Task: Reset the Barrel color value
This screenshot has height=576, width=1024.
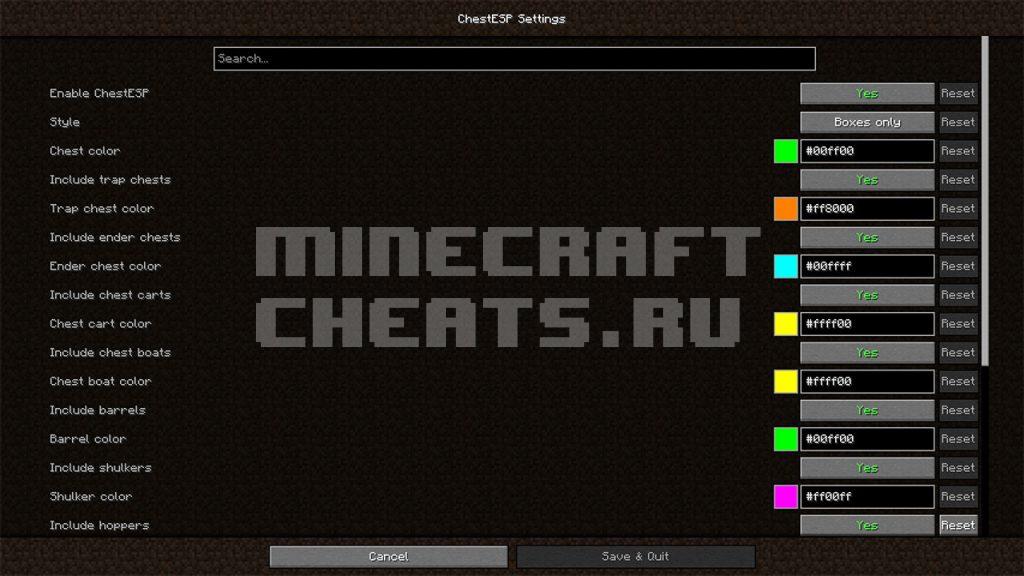Action: [958, 439]
